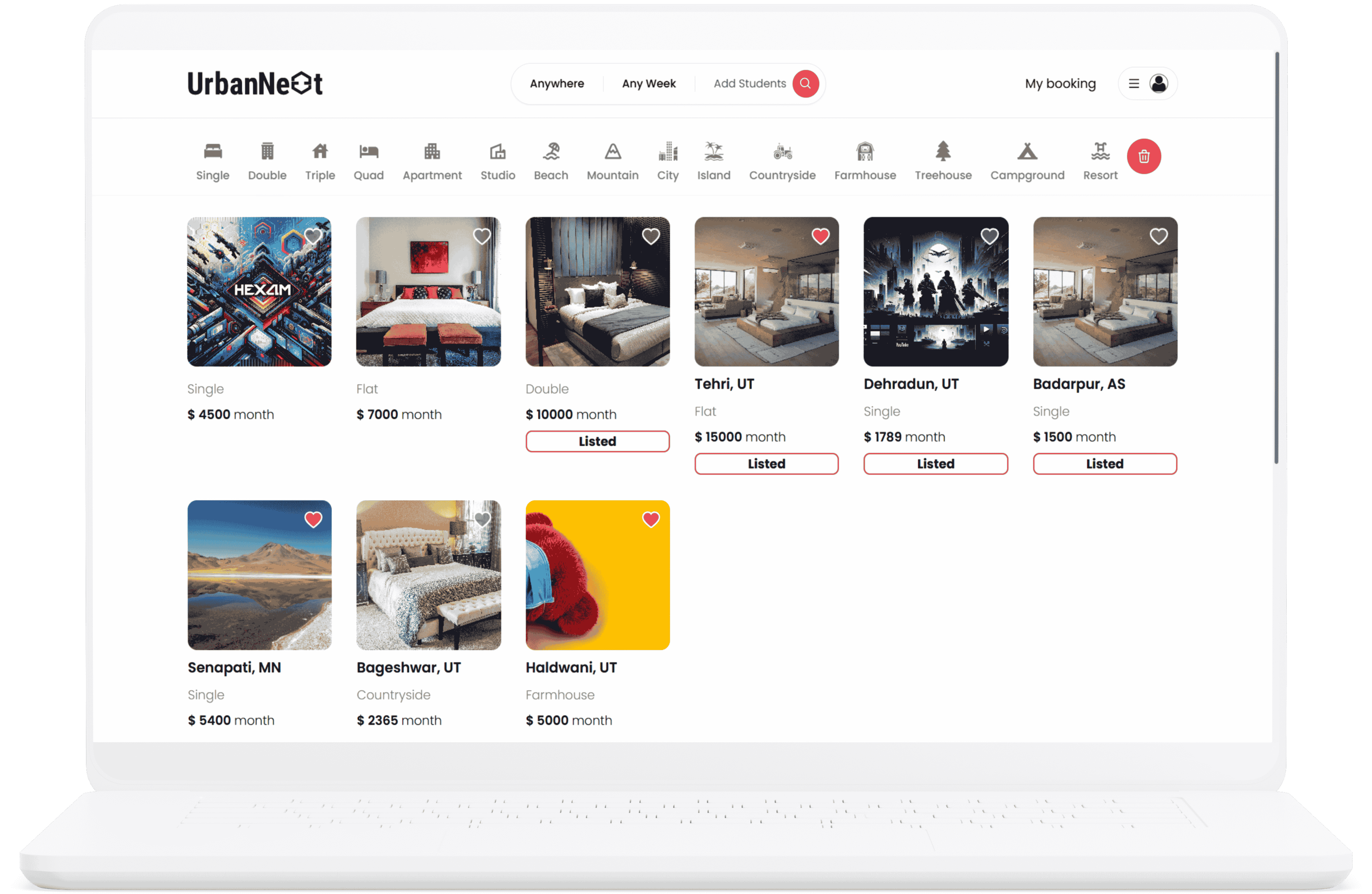Favorite the Dehradun, UT listing heart
The width and height of the screenshot is (1372, 894).
989,236
